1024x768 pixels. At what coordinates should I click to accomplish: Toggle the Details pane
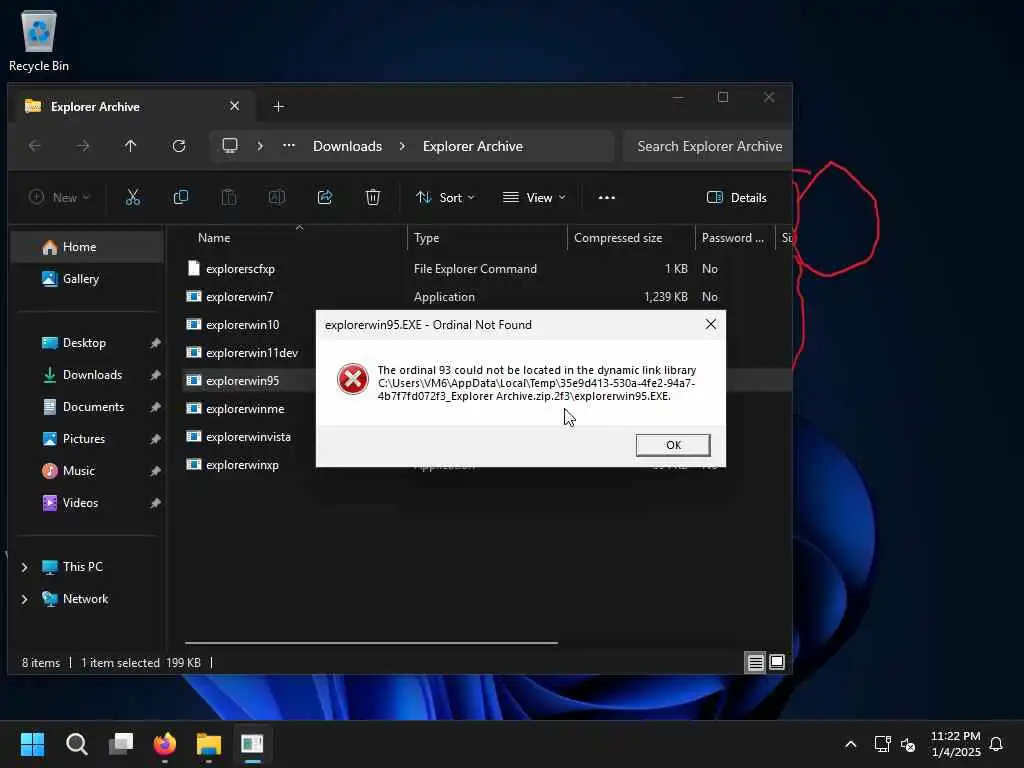pyautogui.click(x=737, y=197)
